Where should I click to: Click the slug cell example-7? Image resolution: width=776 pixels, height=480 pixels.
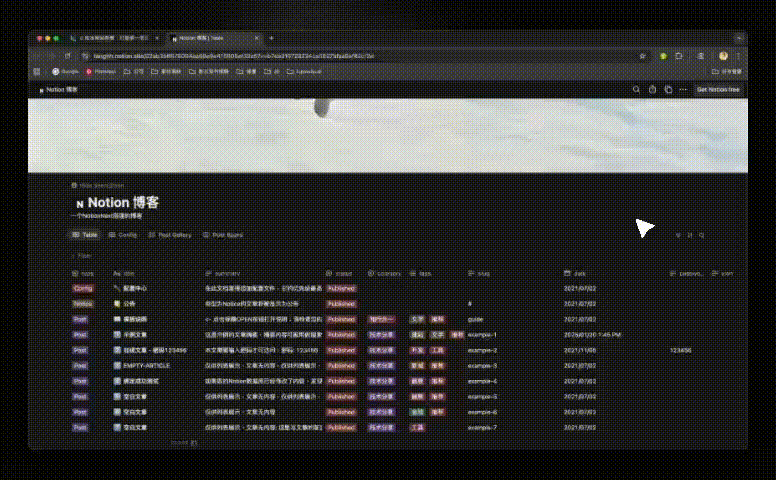coord(482,428)
